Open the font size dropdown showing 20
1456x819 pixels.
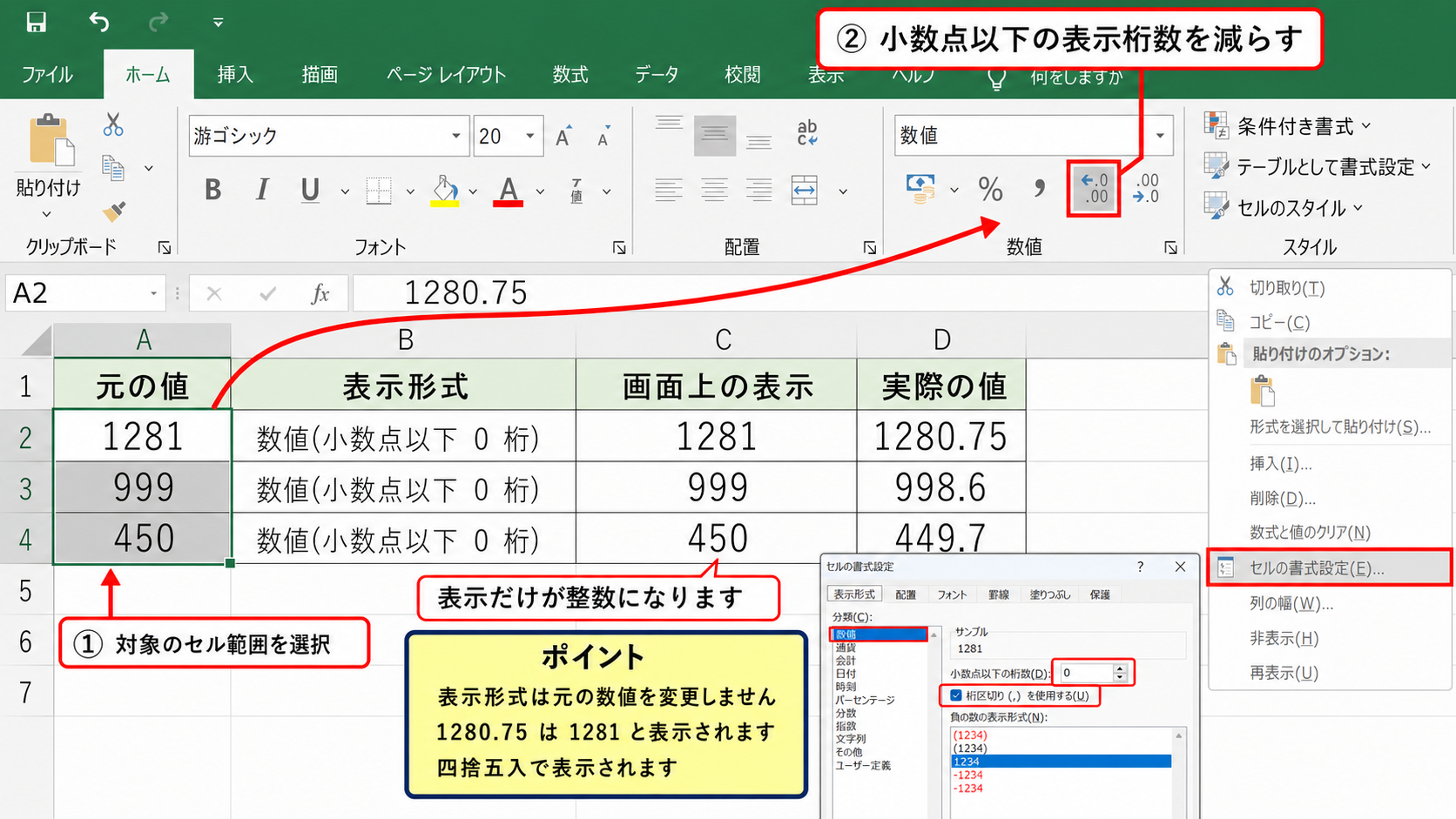point(529,136)
